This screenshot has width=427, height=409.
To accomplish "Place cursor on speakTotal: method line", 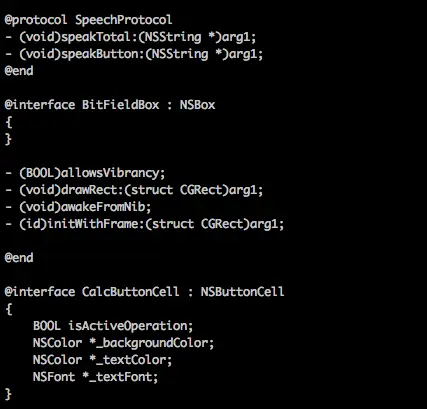I will [131, 37].
